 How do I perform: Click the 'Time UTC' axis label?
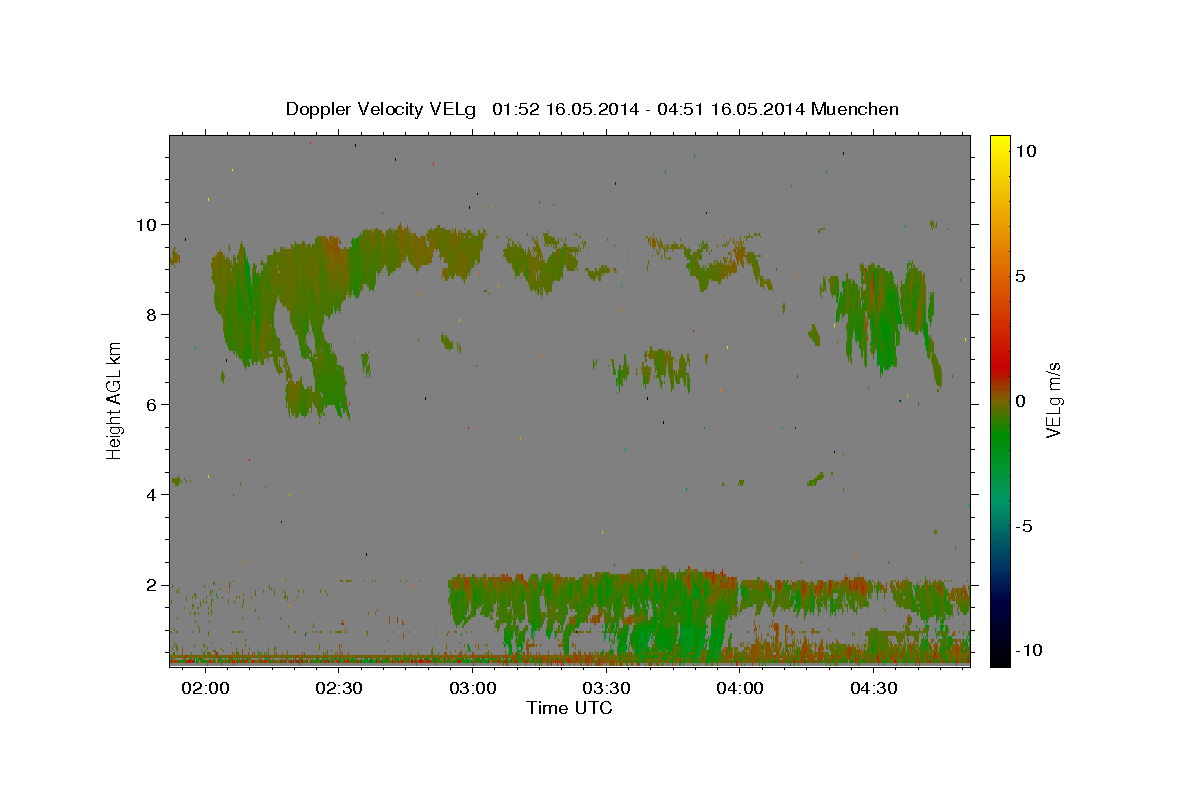tap(569, 708)
